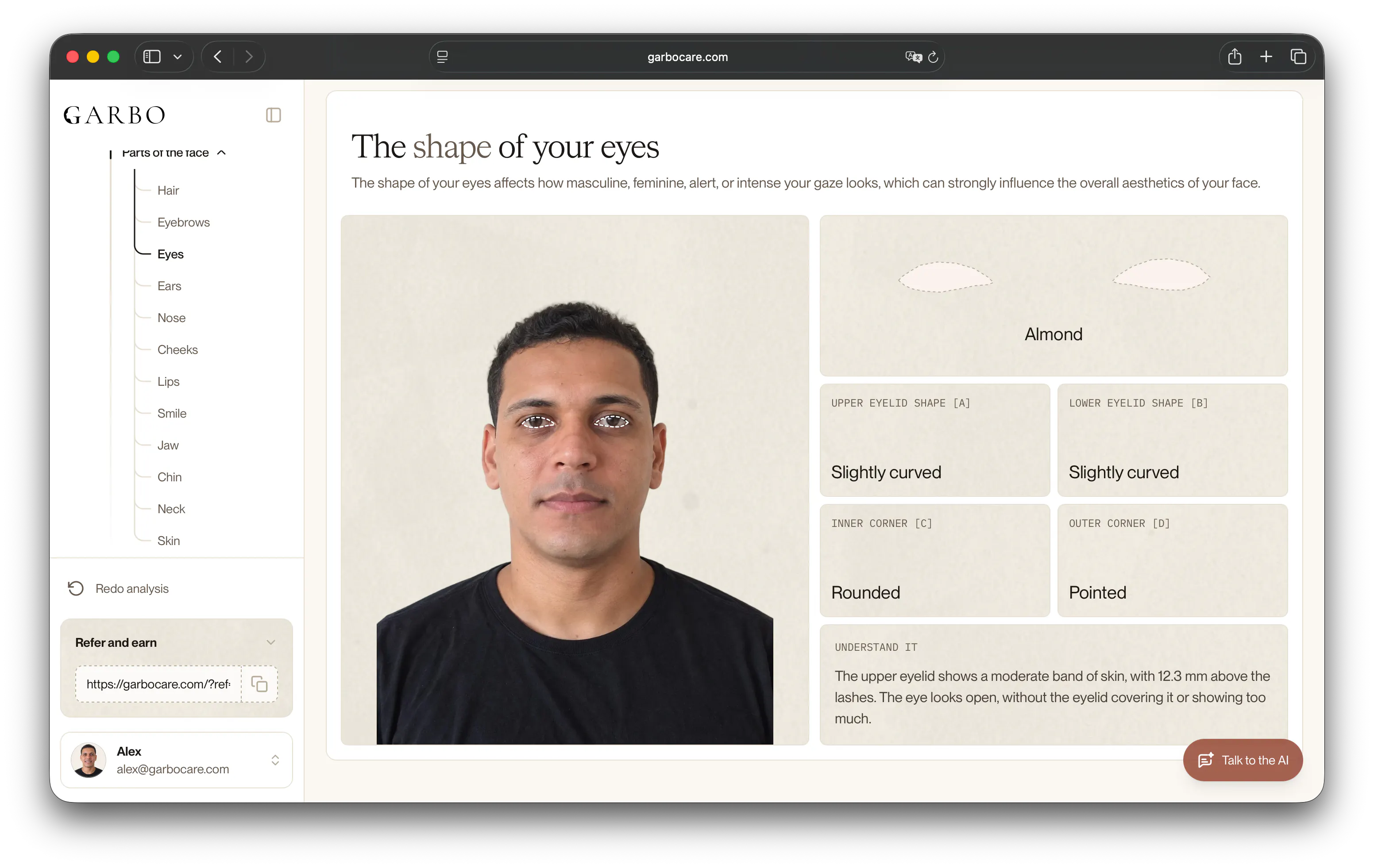This screenshot has height=868, width=1374.
Task: Select the Upper Eyelid Shape [A] card
Action: point(934,440)
